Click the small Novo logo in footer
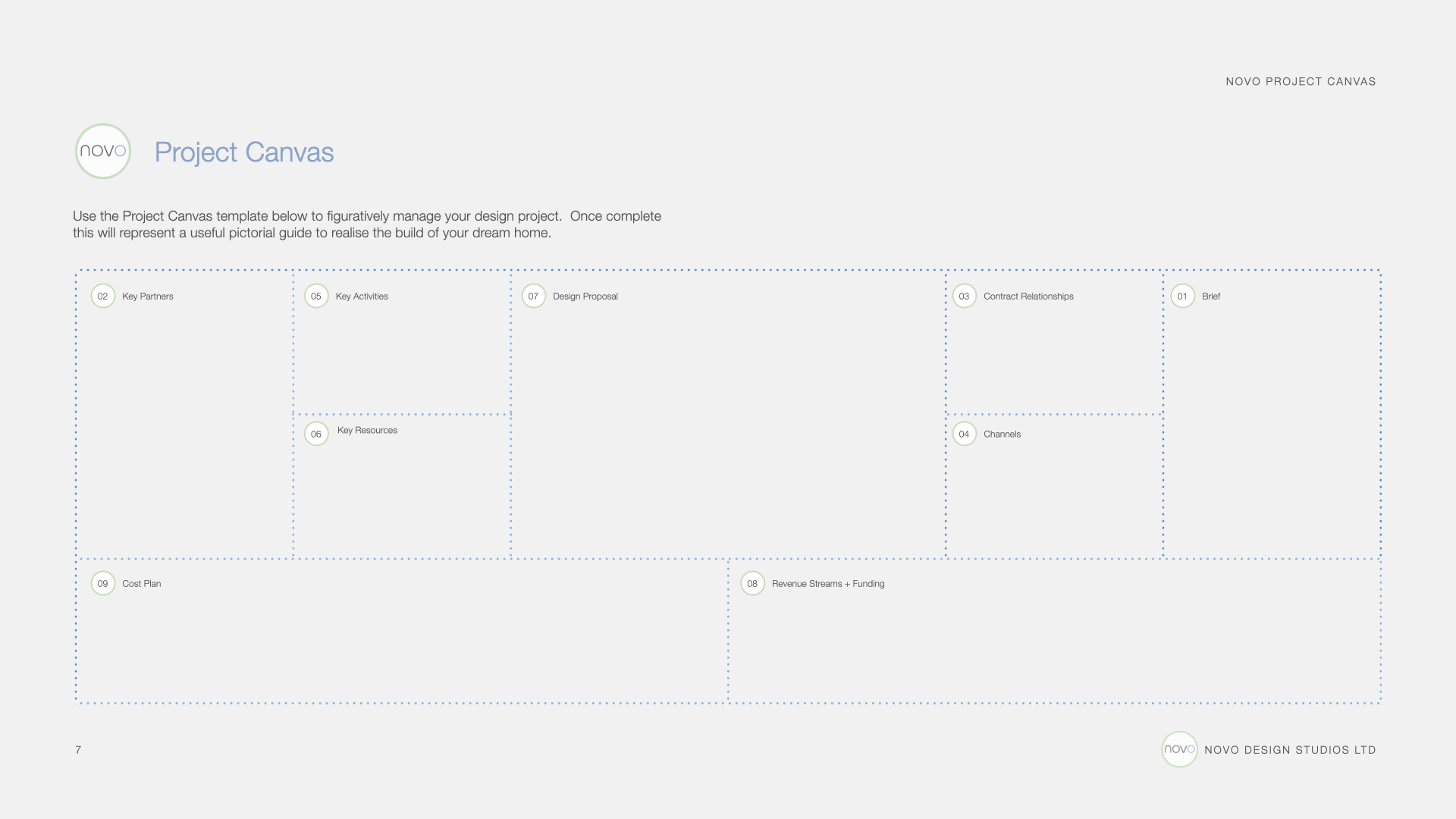Viewport: 1456px width, 819px height. [x=1179, y=749]
